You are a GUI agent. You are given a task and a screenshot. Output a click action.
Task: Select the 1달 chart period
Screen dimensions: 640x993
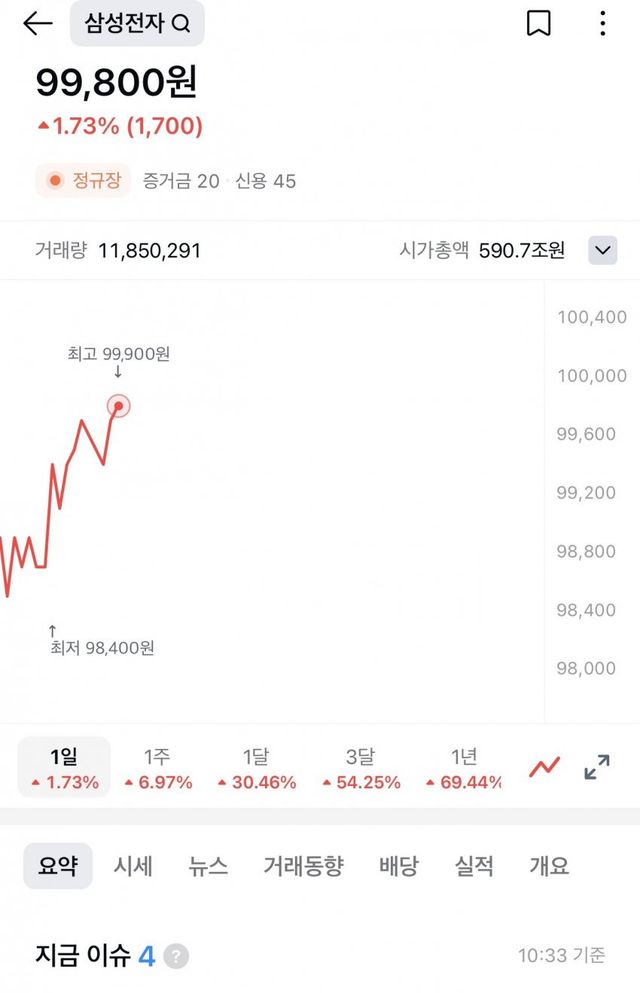(x=256, y=768)
